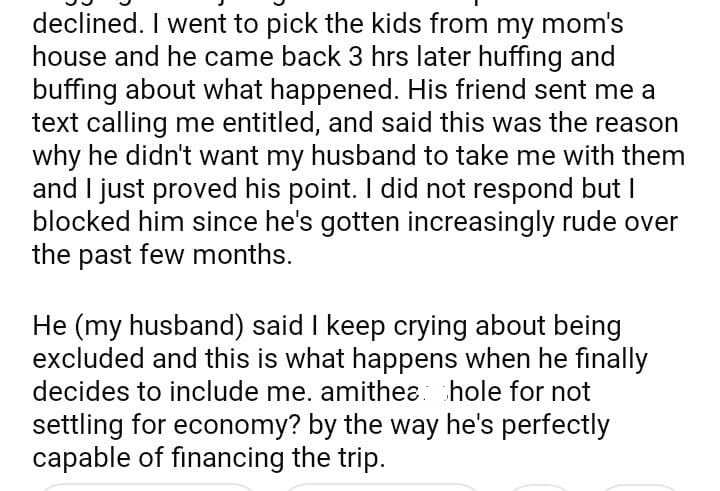Click the third small pill button below post
The image size is (720, 491).
click(540, 488)
